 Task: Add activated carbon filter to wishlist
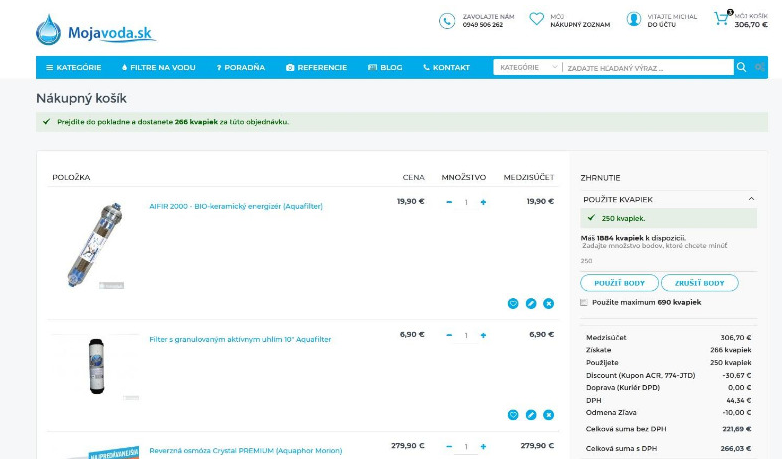(x=513, y=414)
